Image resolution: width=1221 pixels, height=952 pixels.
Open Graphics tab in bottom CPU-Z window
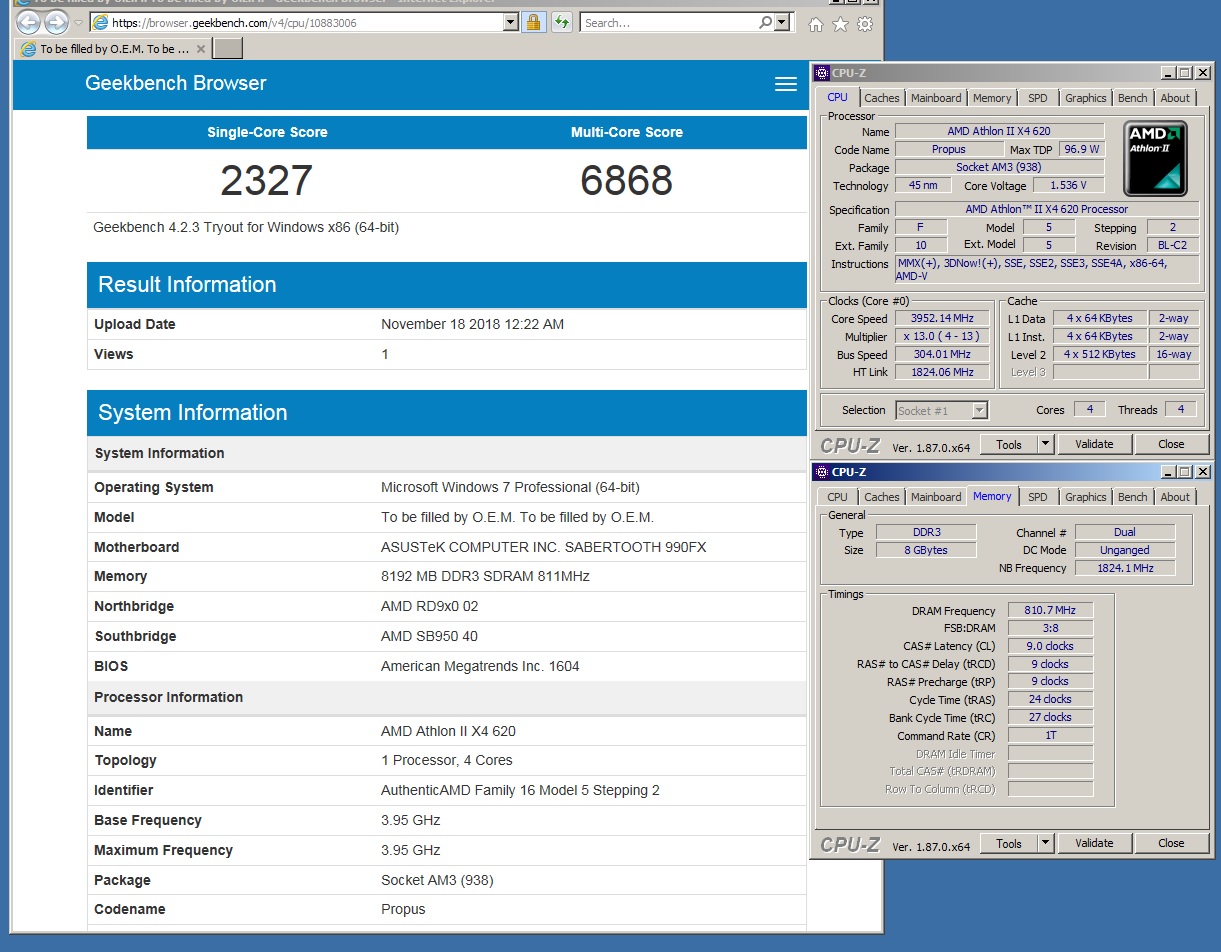(1086, 497)
